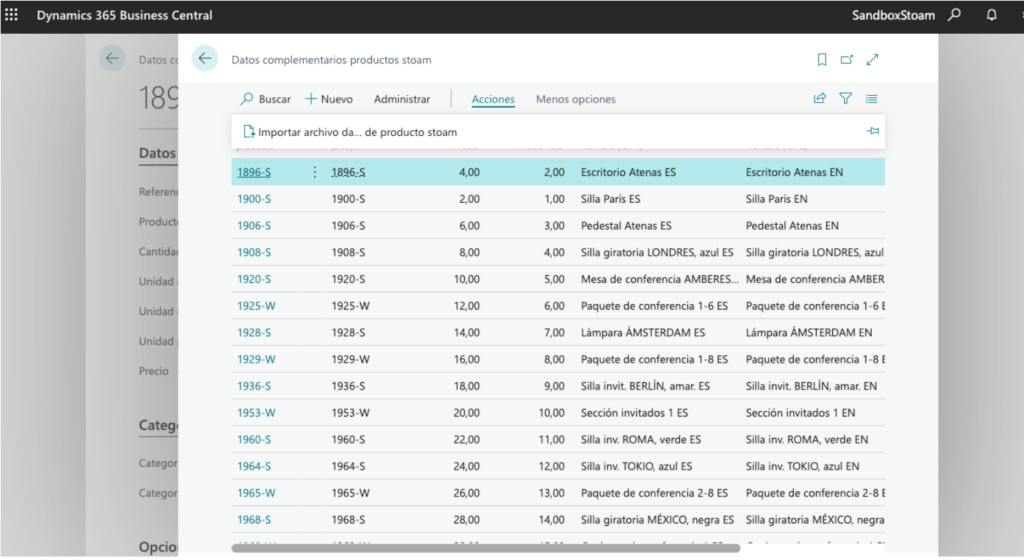Select cell 'Pedestal Atenas ES'
The image size is (1024, 560).
[x=626, y=226]
